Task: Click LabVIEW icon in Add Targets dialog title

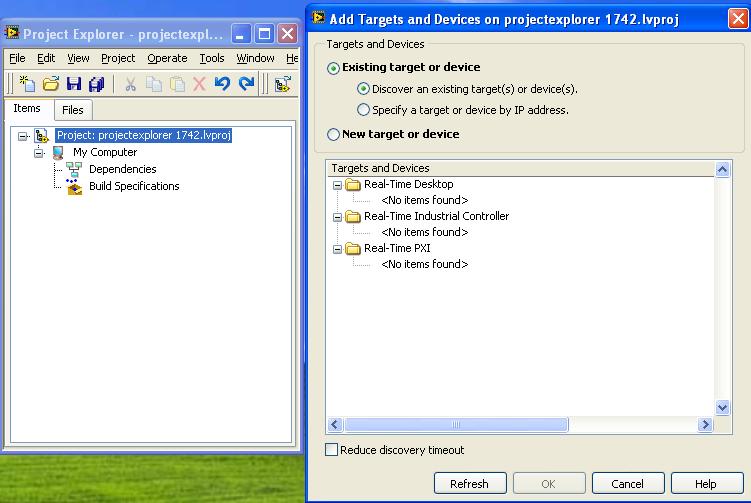Action: coord(318,18)
